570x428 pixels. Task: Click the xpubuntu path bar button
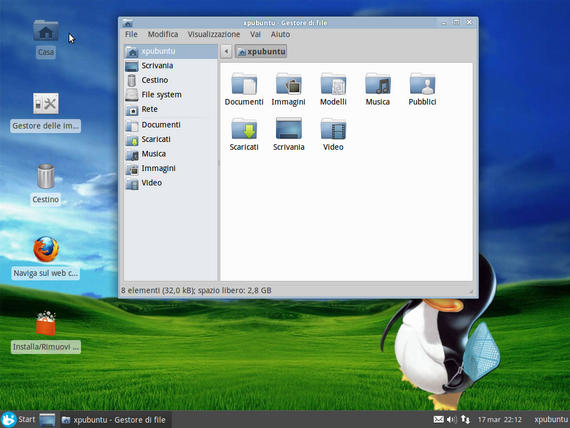point(261,51)
